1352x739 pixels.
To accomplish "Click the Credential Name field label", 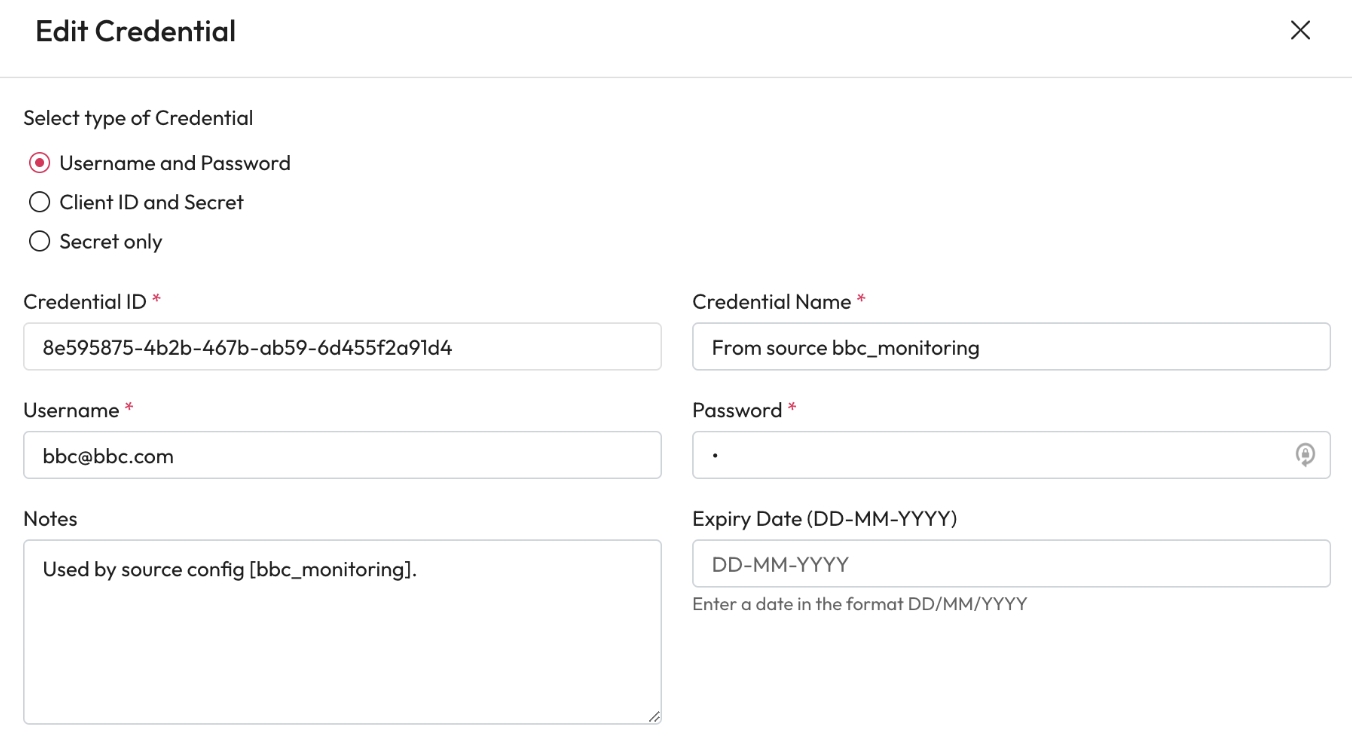I will [771, 301].
